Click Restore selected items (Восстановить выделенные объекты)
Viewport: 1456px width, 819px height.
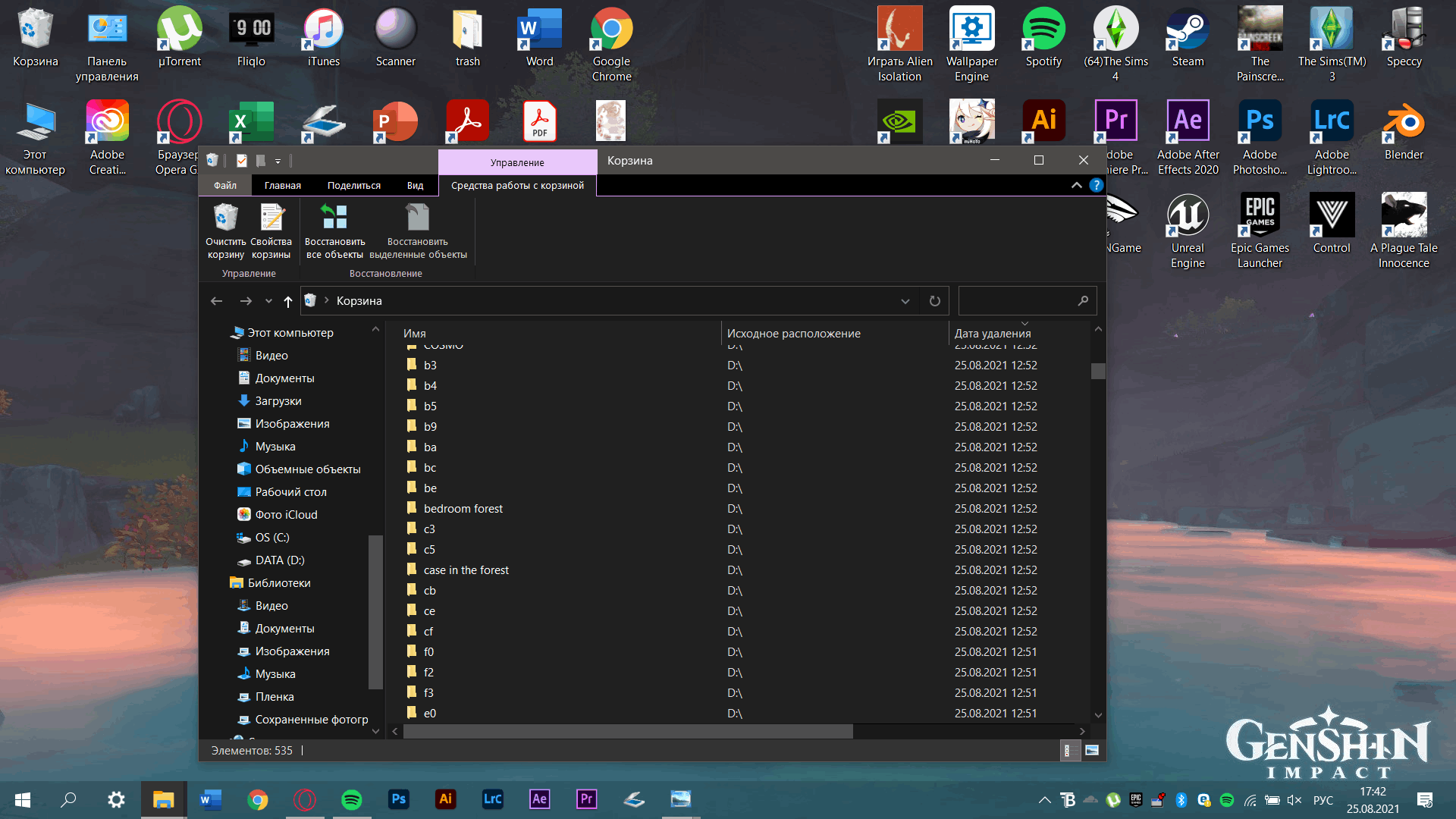pos(418,231)
